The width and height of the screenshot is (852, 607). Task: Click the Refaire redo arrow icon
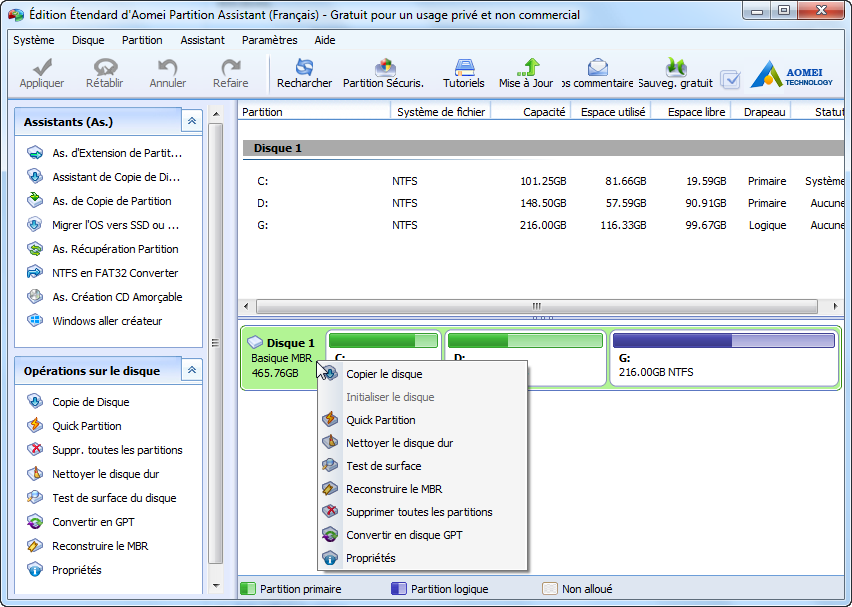pyautogui.click(x=231, y=67)
